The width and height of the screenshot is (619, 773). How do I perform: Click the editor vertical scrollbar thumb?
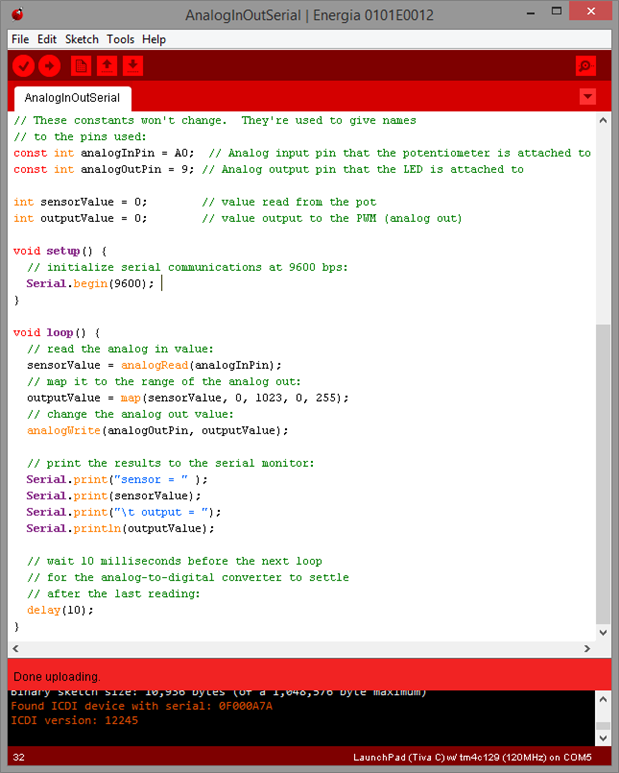click(603, 474)
